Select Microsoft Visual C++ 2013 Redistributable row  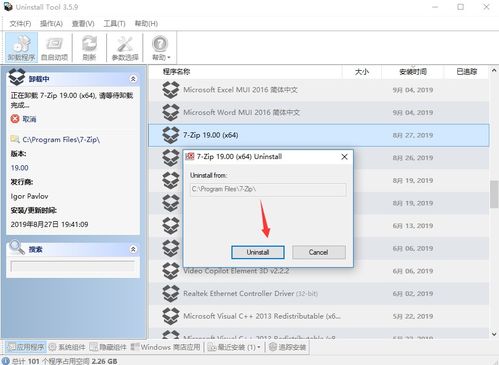tap(319, 316)
